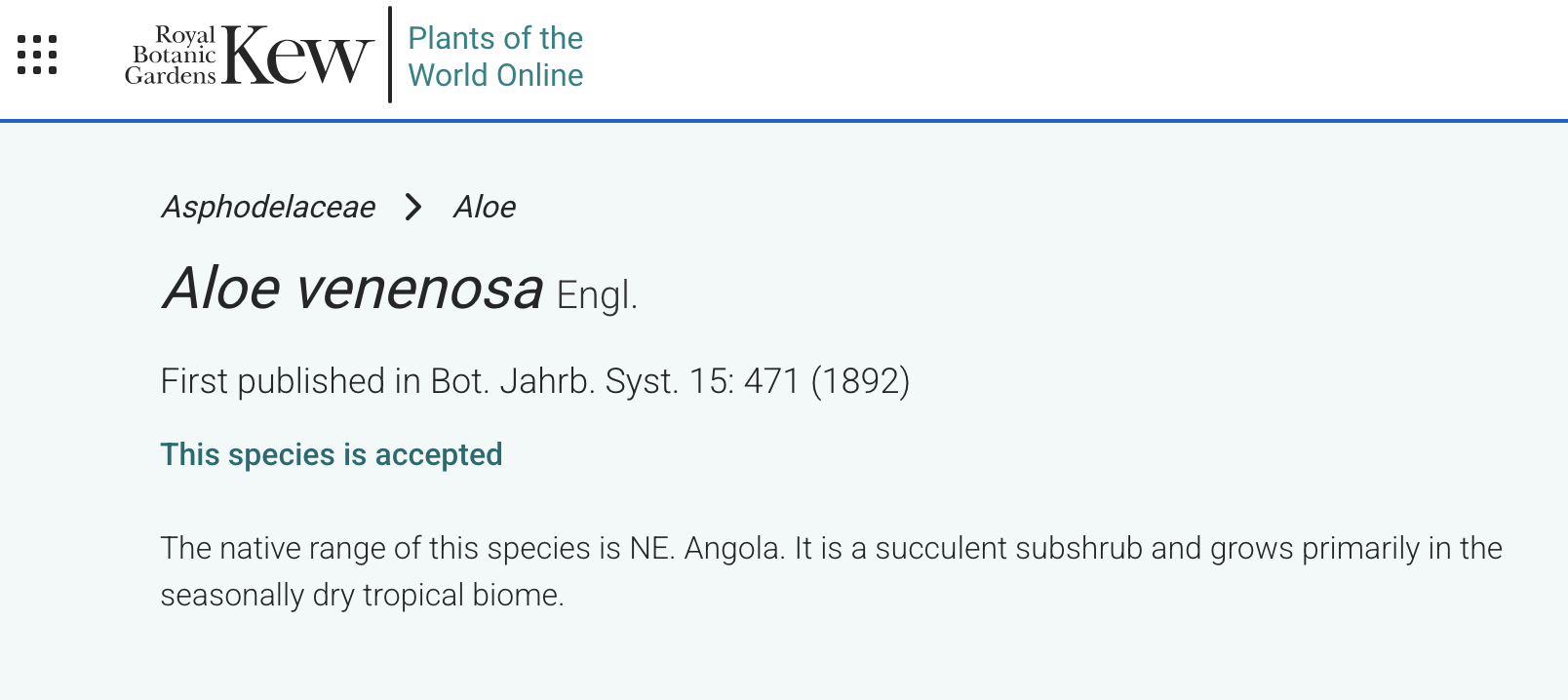Click the vertical divider beside Kew logo
The width and height of the screenshot is (1568, 700).
[390, 55]
